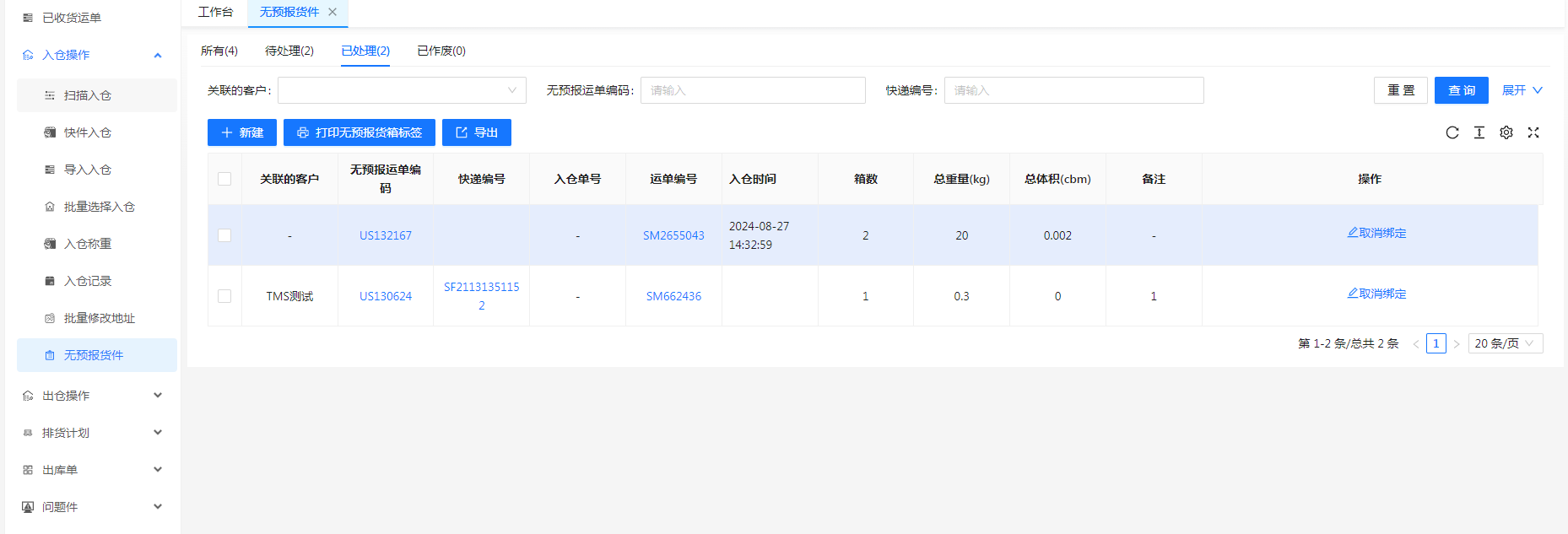Screen dimensions: 1568x534
Task: Expand more filters with 展开
Action: (x=1522, y=90)
